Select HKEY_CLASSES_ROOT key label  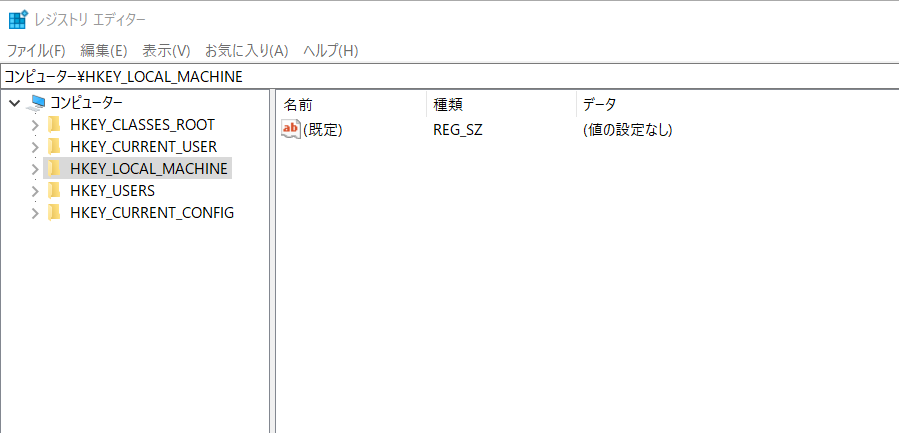point(142,124)
